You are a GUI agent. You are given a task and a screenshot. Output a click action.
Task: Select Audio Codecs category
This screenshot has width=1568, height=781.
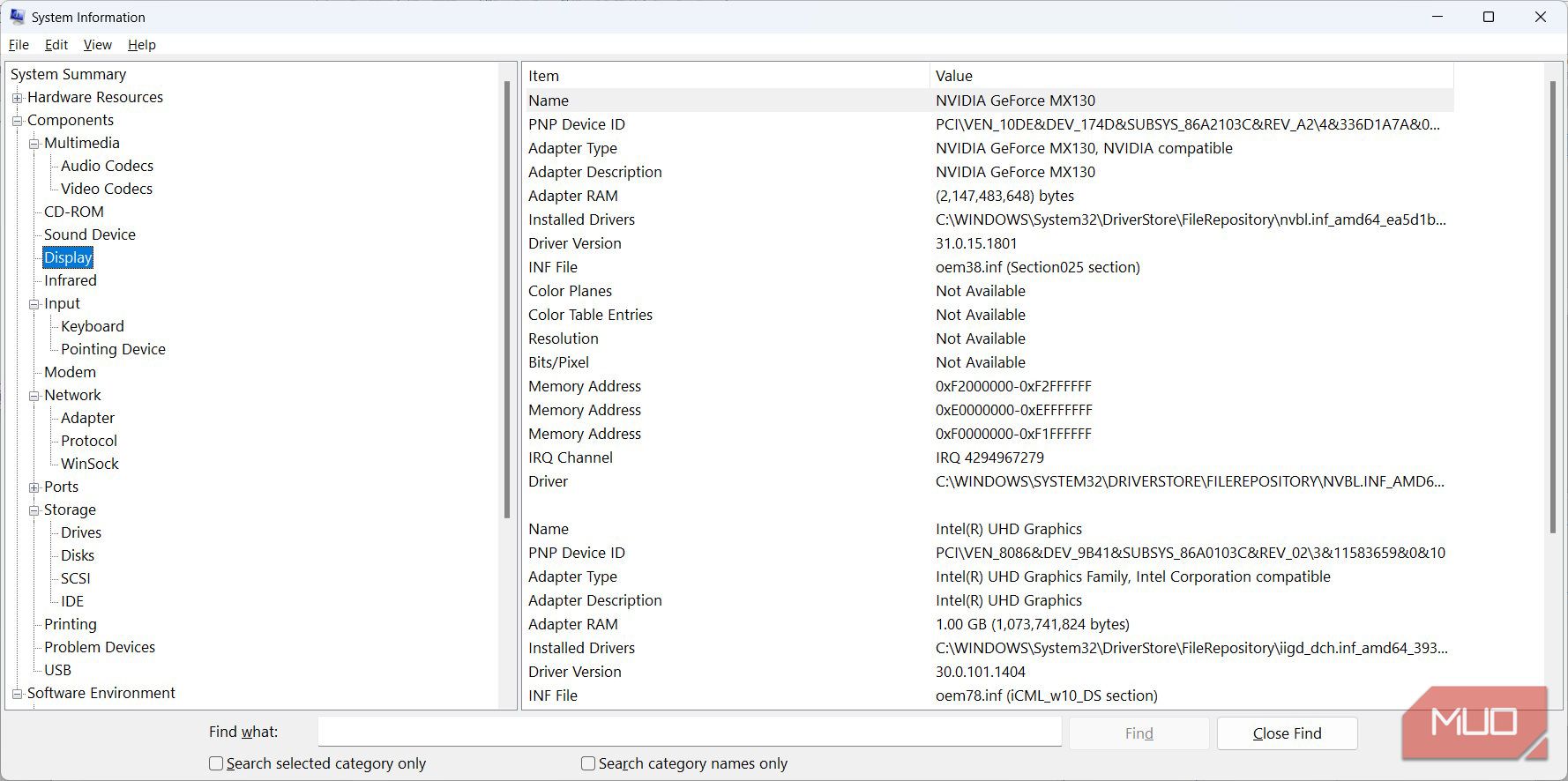[107, 166]
